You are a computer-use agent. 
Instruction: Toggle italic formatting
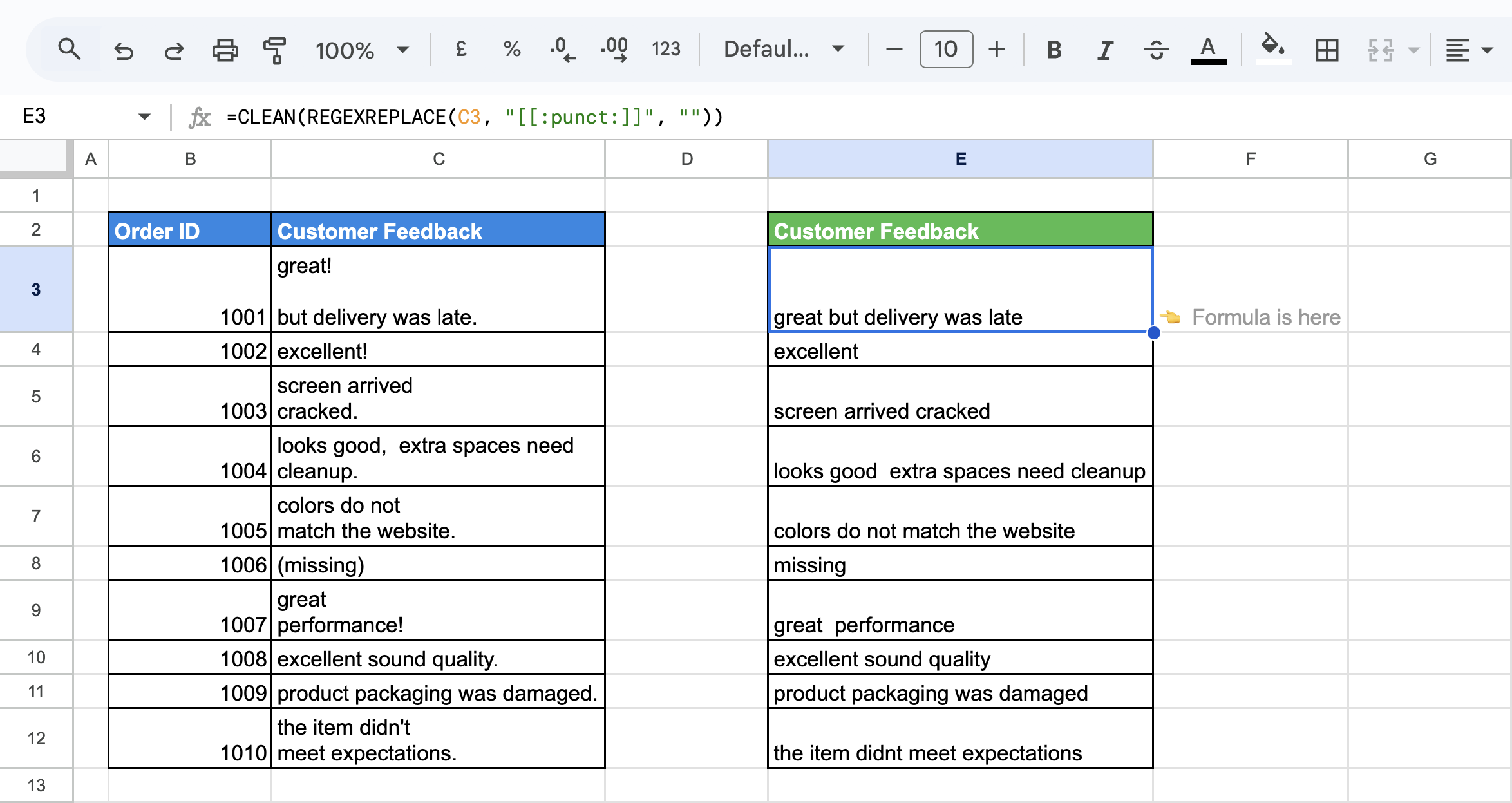point(1105,50)
